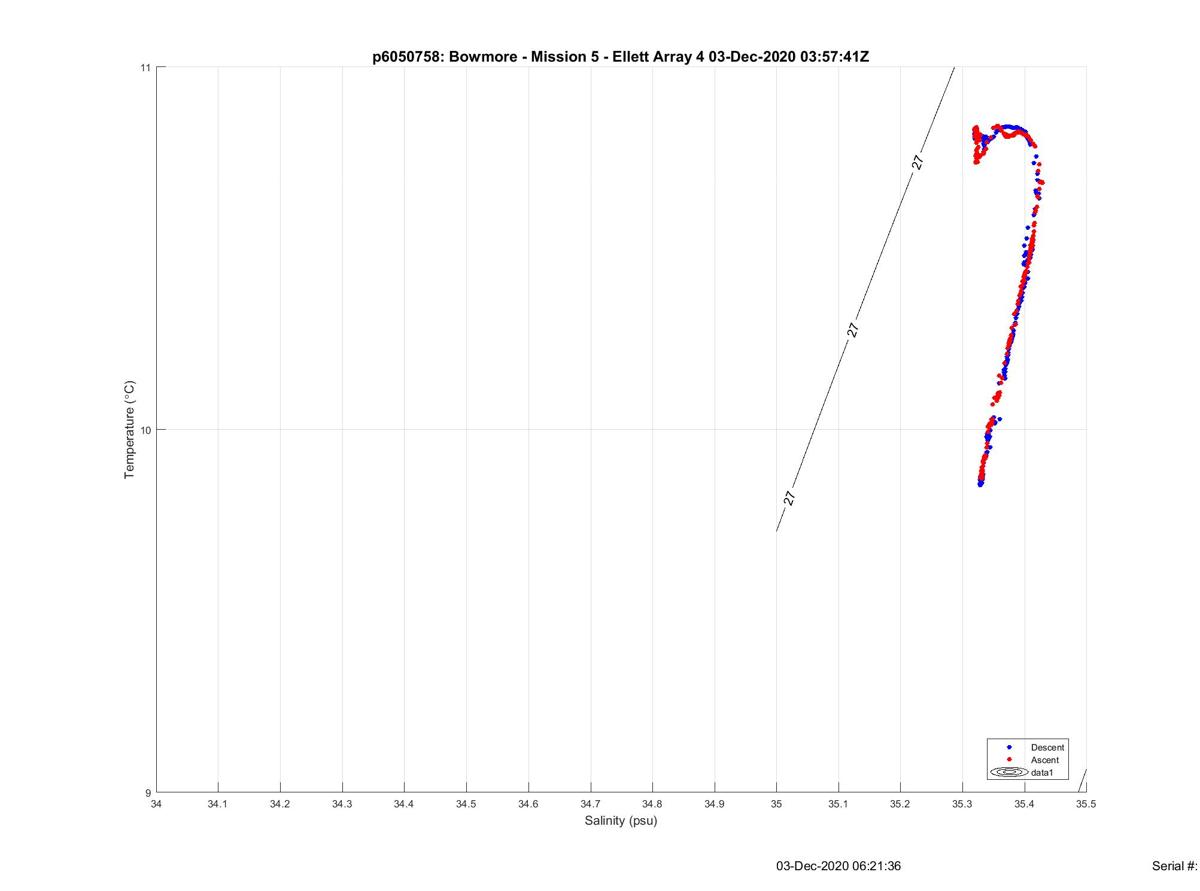Click the 'Temperature (°C)' y-axis label
This screenshot has height=891, width=1200.
(129, 430)
